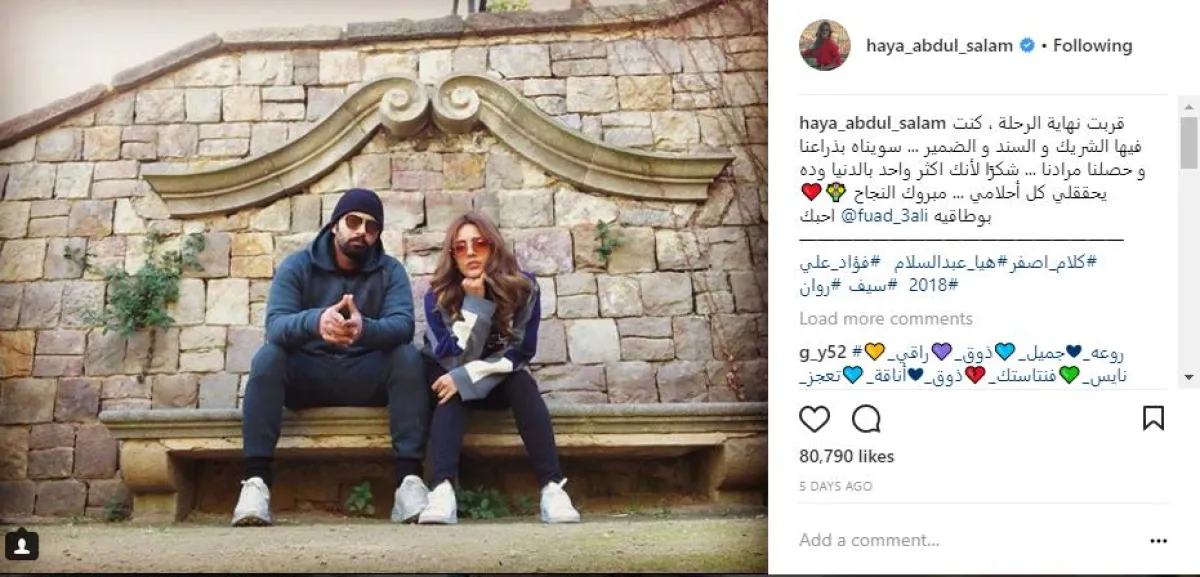This screenshot has height=577, width=1200.
Task: Open comments using the speech bubble icon
Action: click(x=866, y=419)
